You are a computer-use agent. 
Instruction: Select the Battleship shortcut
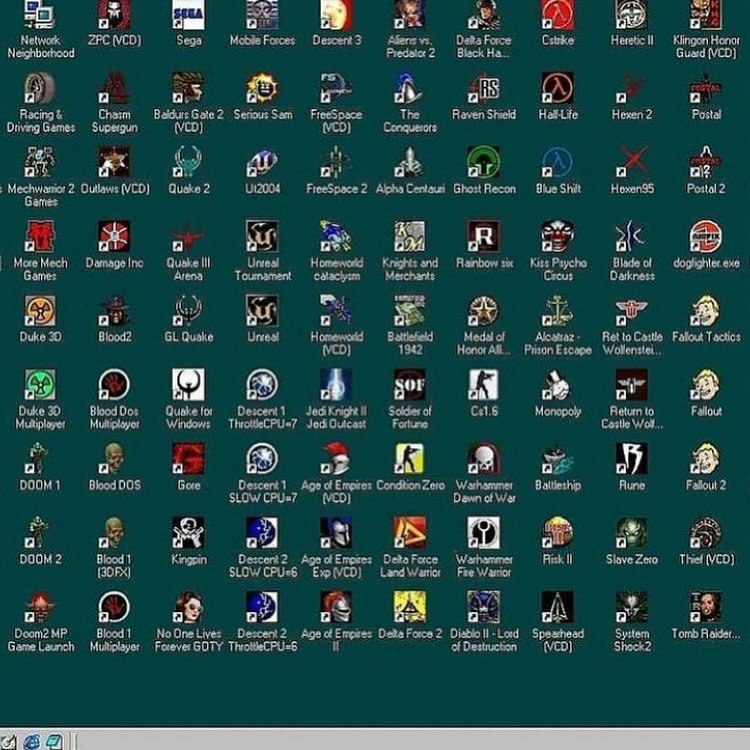point(558,459)
